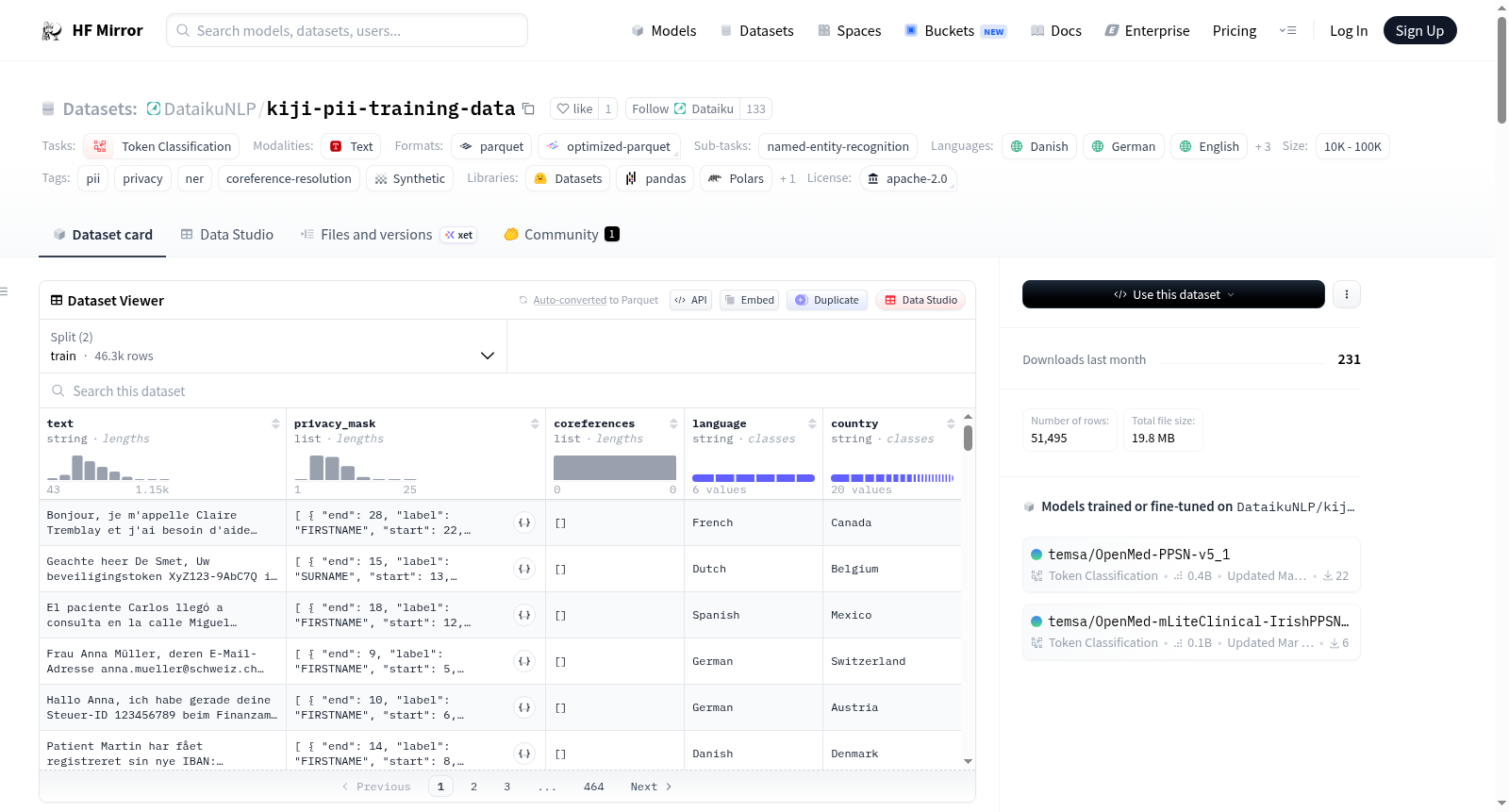Expand JSON in the Patient Martin row
1509x812 pixels.
[x=524, y=754]
